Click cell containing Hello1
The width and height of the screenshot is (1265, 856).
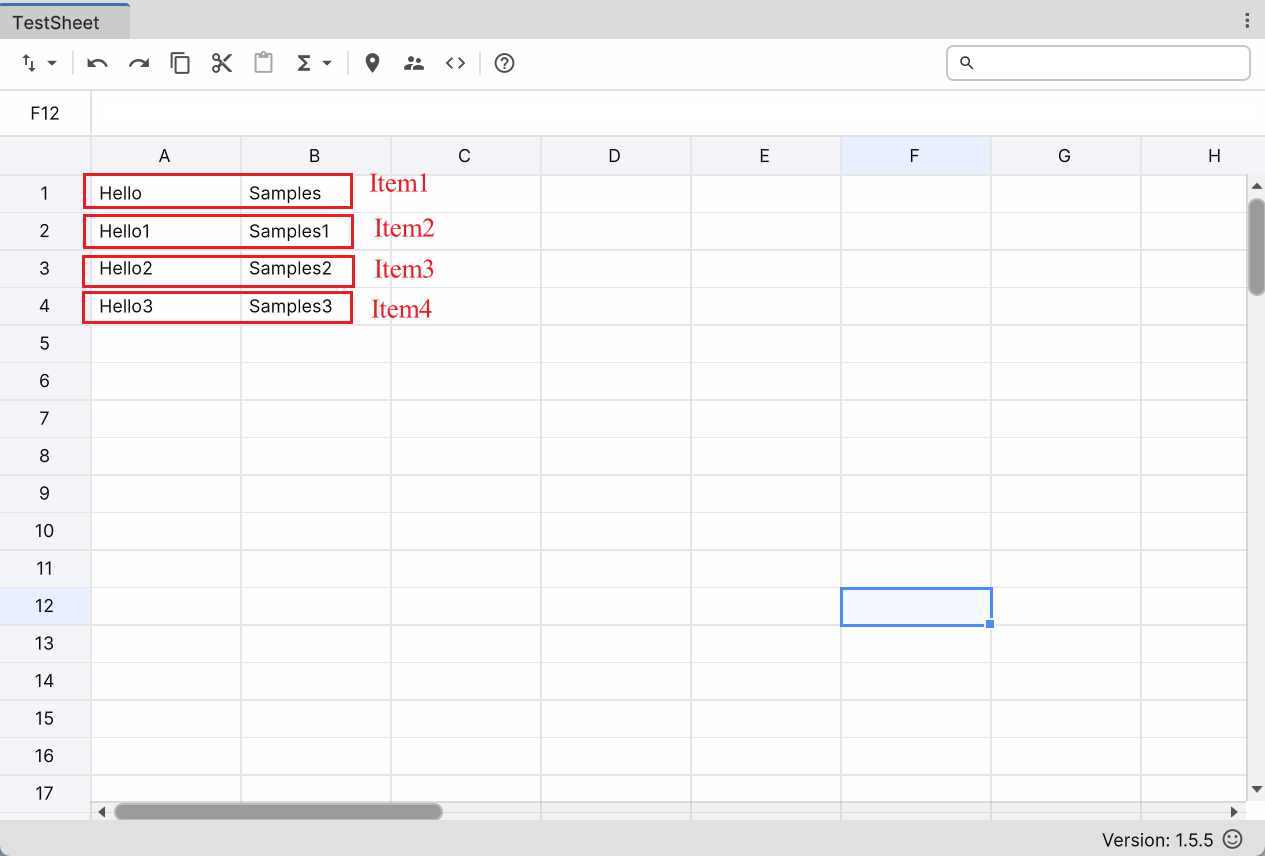[x=166, y=231]
